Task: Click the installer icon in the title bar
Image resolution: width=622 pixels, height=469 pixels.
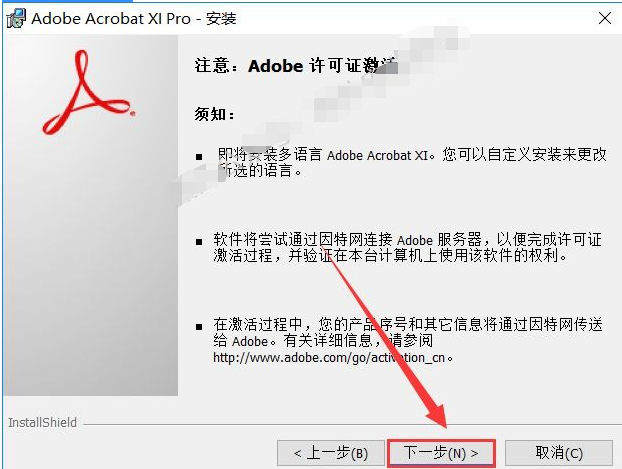Action: click(16, 19)
